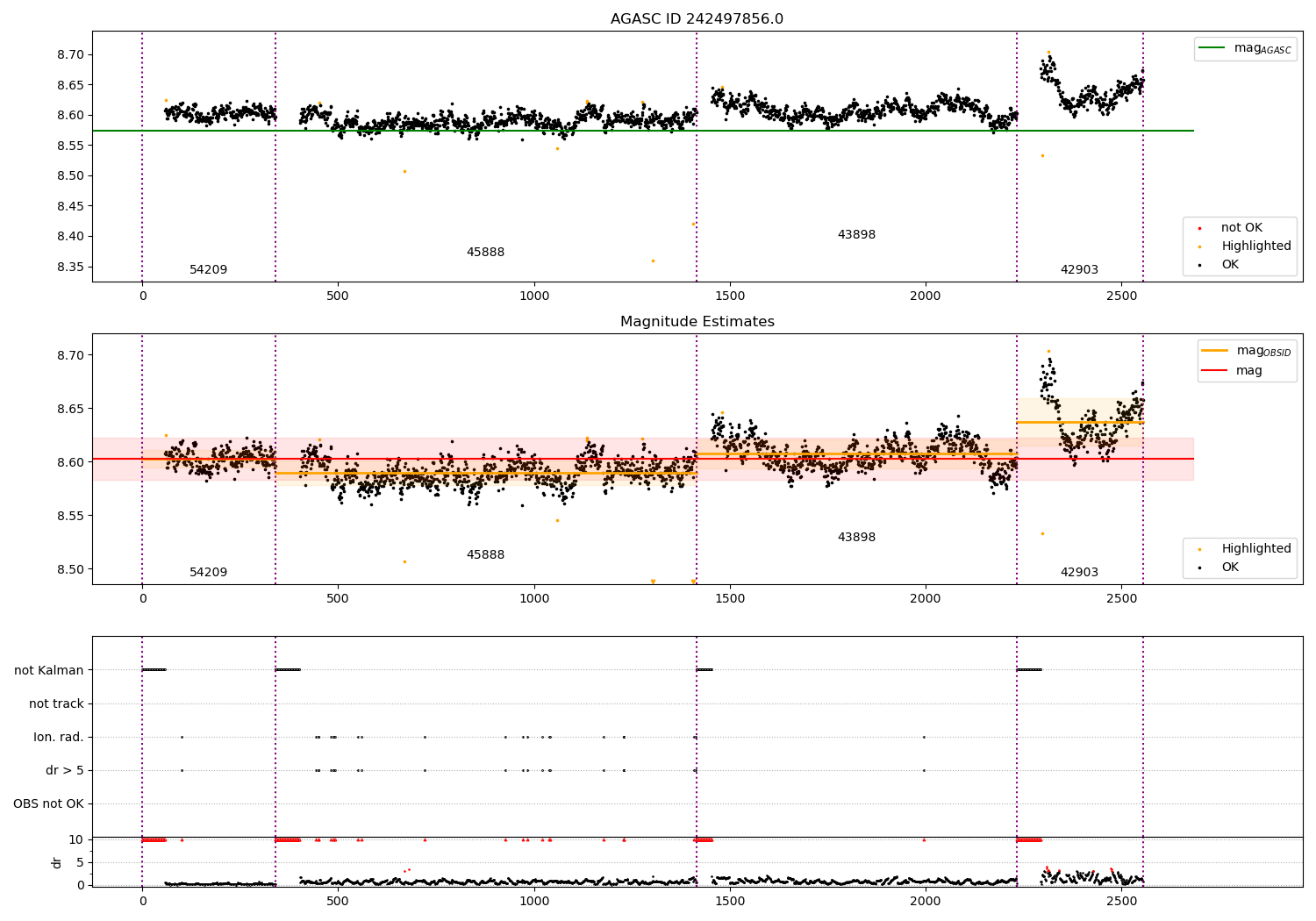Click obsid label 42903 in middle plot
This screenshot has width=1316, height=921.
click(x=1079, y=572)
